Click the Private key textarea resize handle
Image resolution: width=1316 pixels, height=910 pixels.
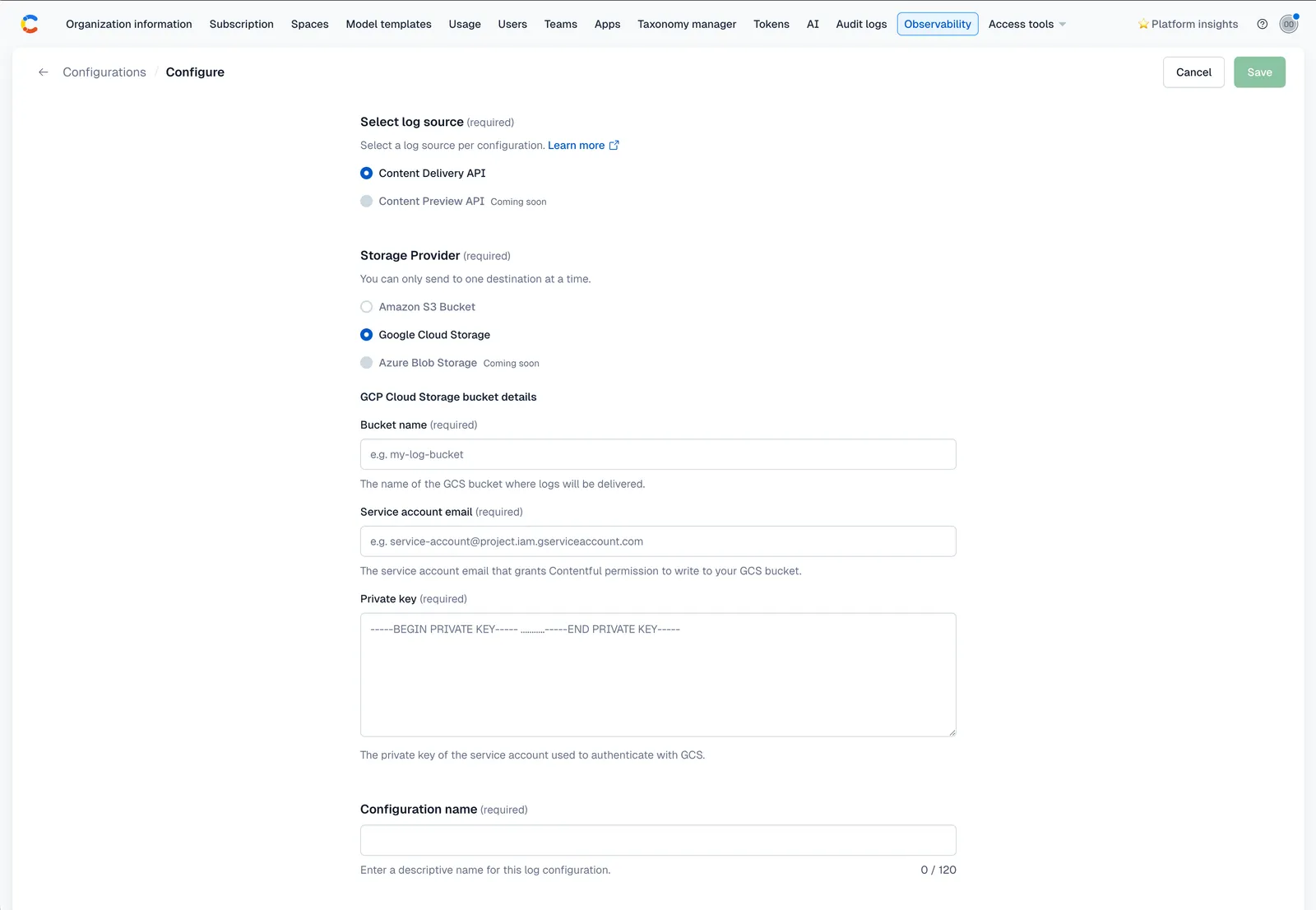click(x=952, y=731)
